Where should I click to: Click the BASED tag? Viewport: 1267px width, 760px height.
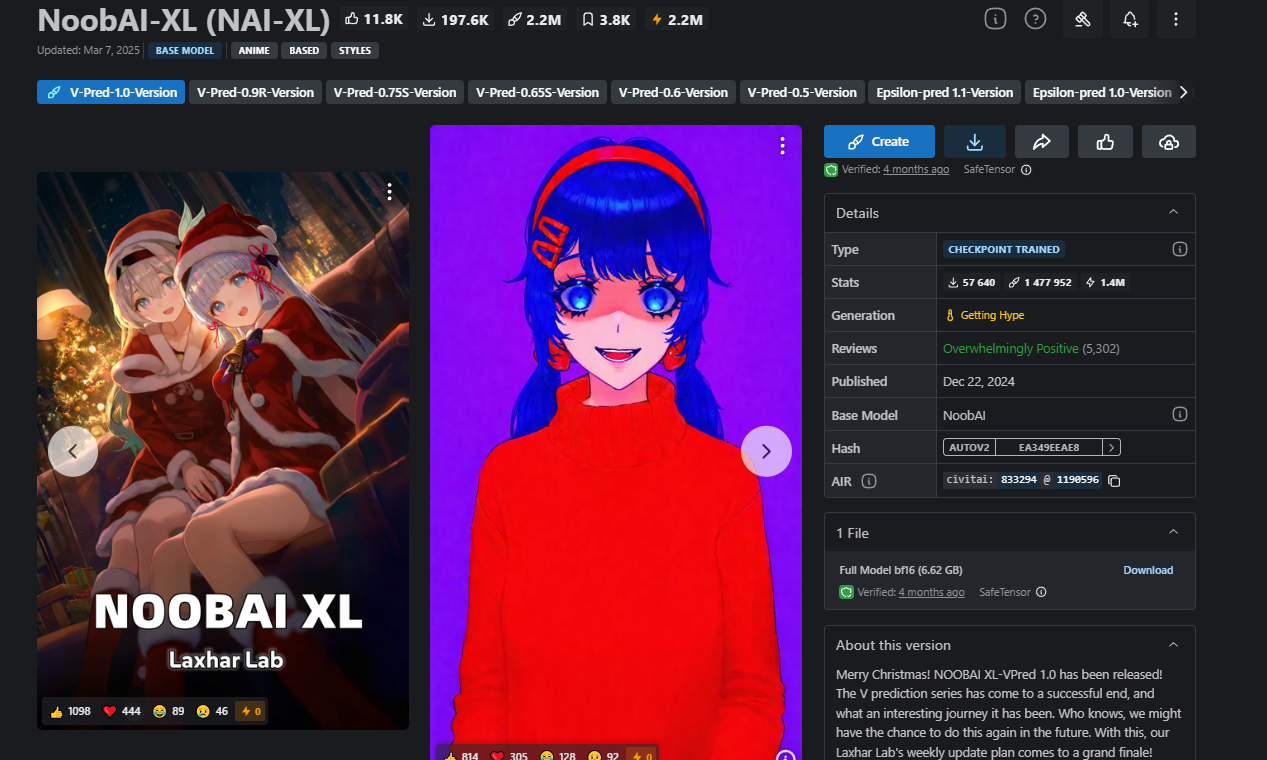tap(304, 50)
